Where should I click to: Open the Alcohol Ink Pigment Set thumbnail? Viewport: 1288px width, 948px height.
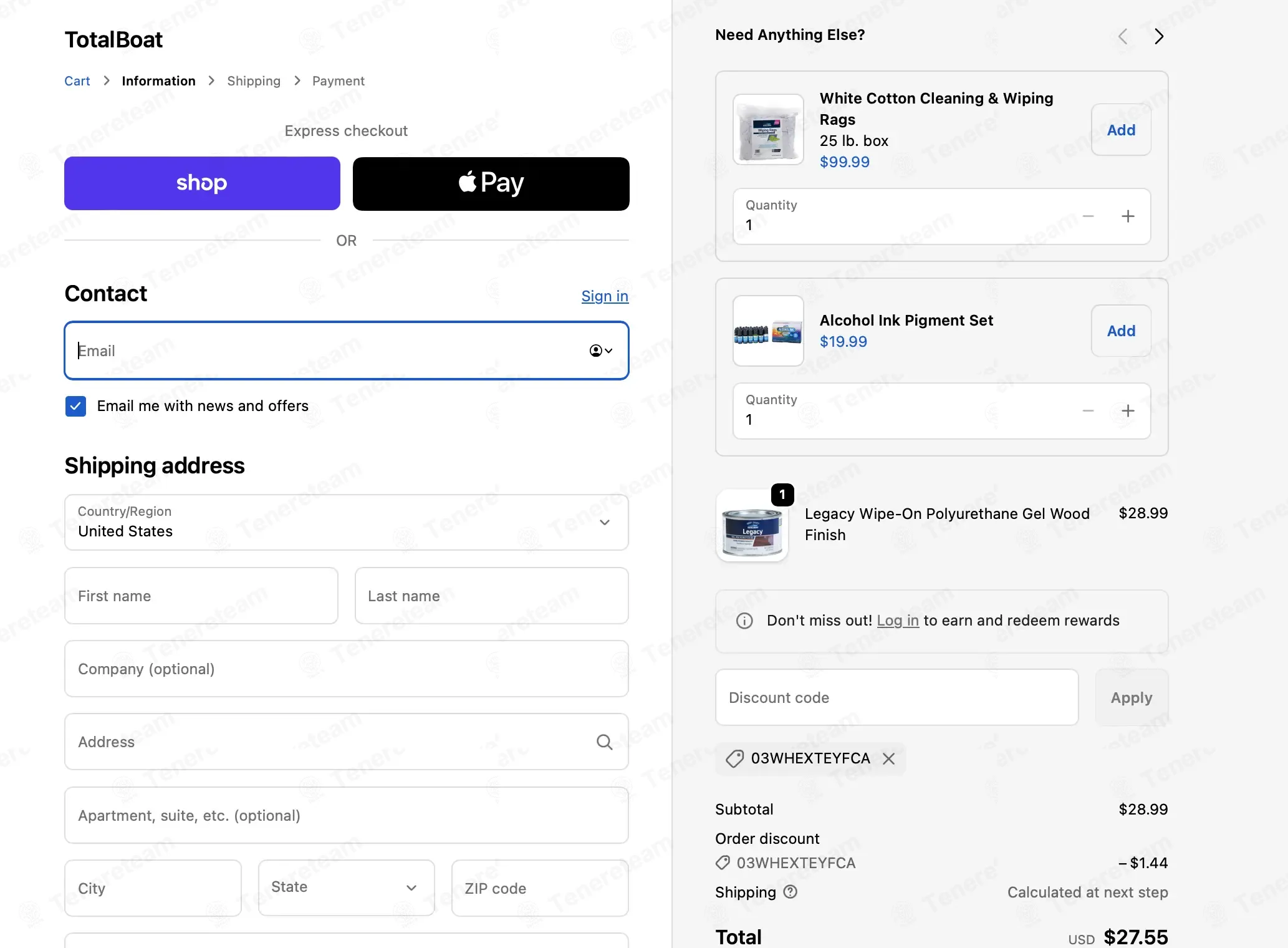click(768, 331)
